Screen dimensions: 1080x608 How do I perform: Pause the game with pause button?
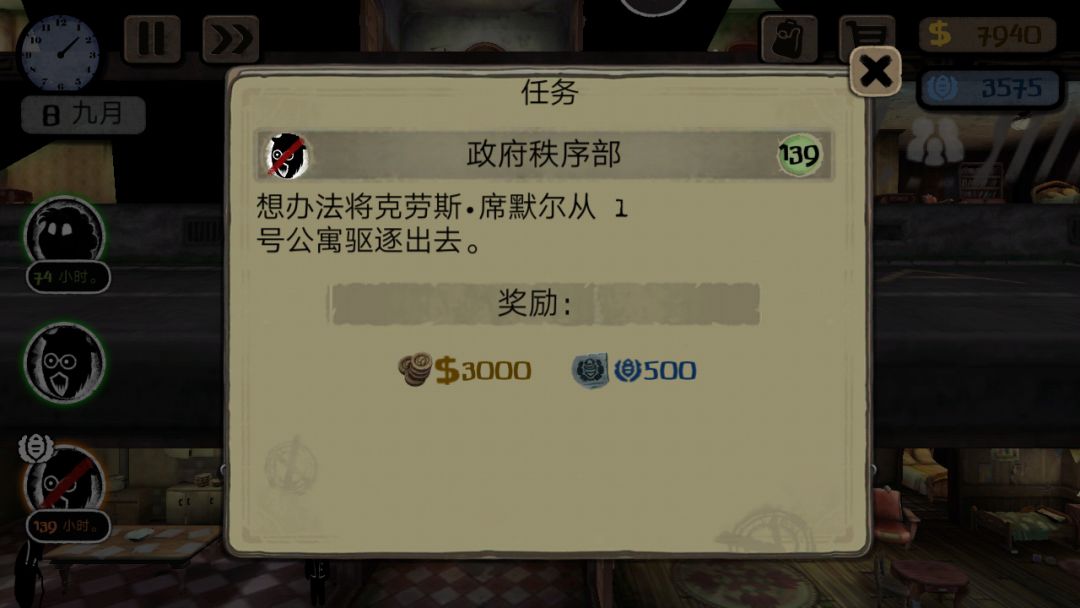tap(152, 39)
